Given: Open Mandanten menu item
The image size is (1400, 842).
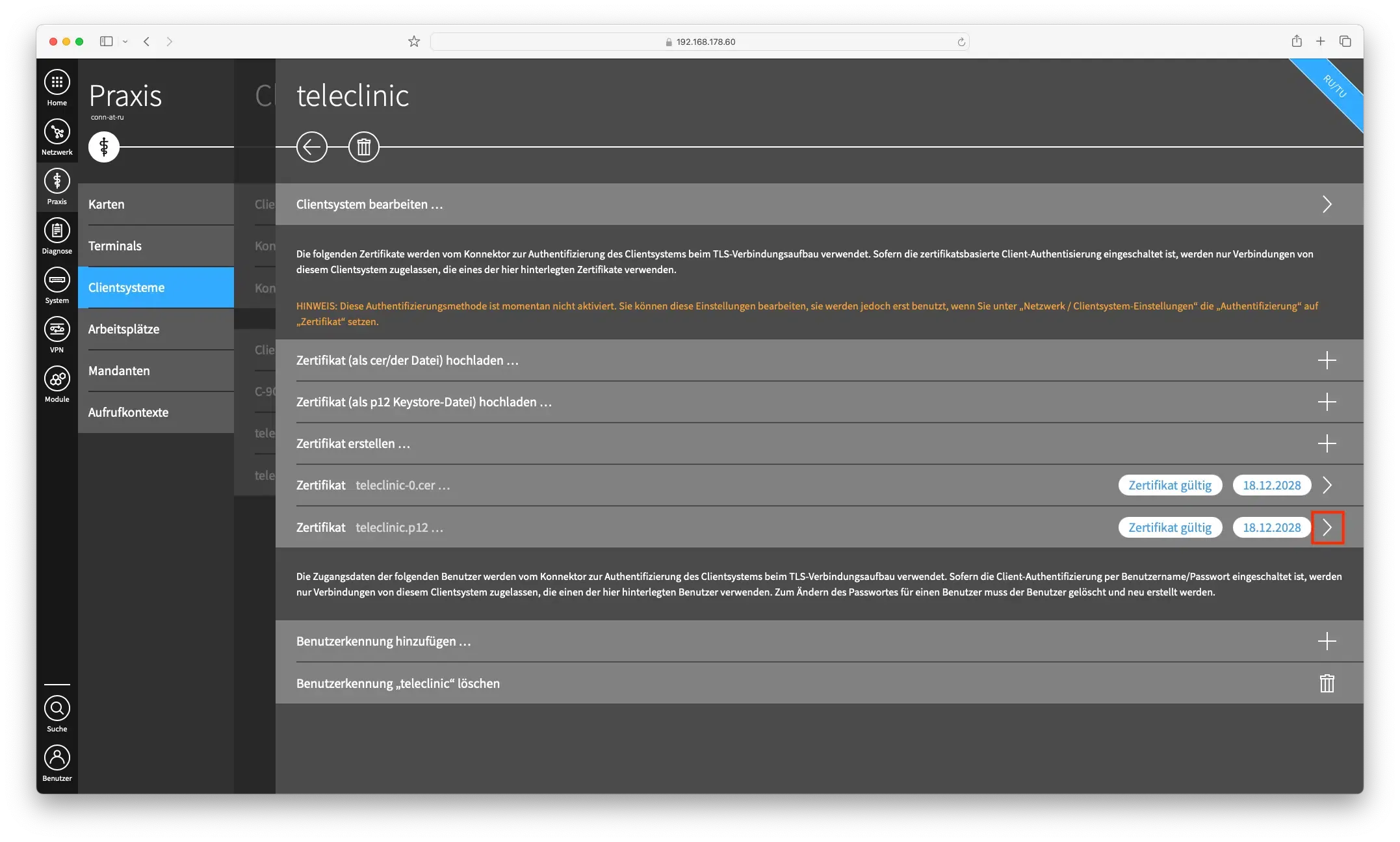Looking at the screenshot, I should click(x=156, y=371).
